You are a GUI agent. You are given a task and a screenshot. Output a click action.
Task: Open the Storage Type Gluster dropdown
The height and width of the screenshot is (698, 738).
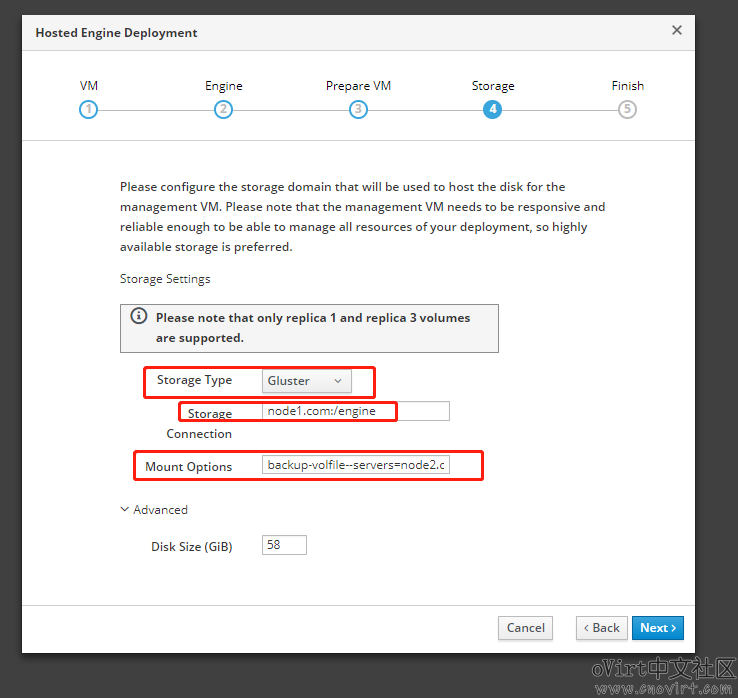306,381
